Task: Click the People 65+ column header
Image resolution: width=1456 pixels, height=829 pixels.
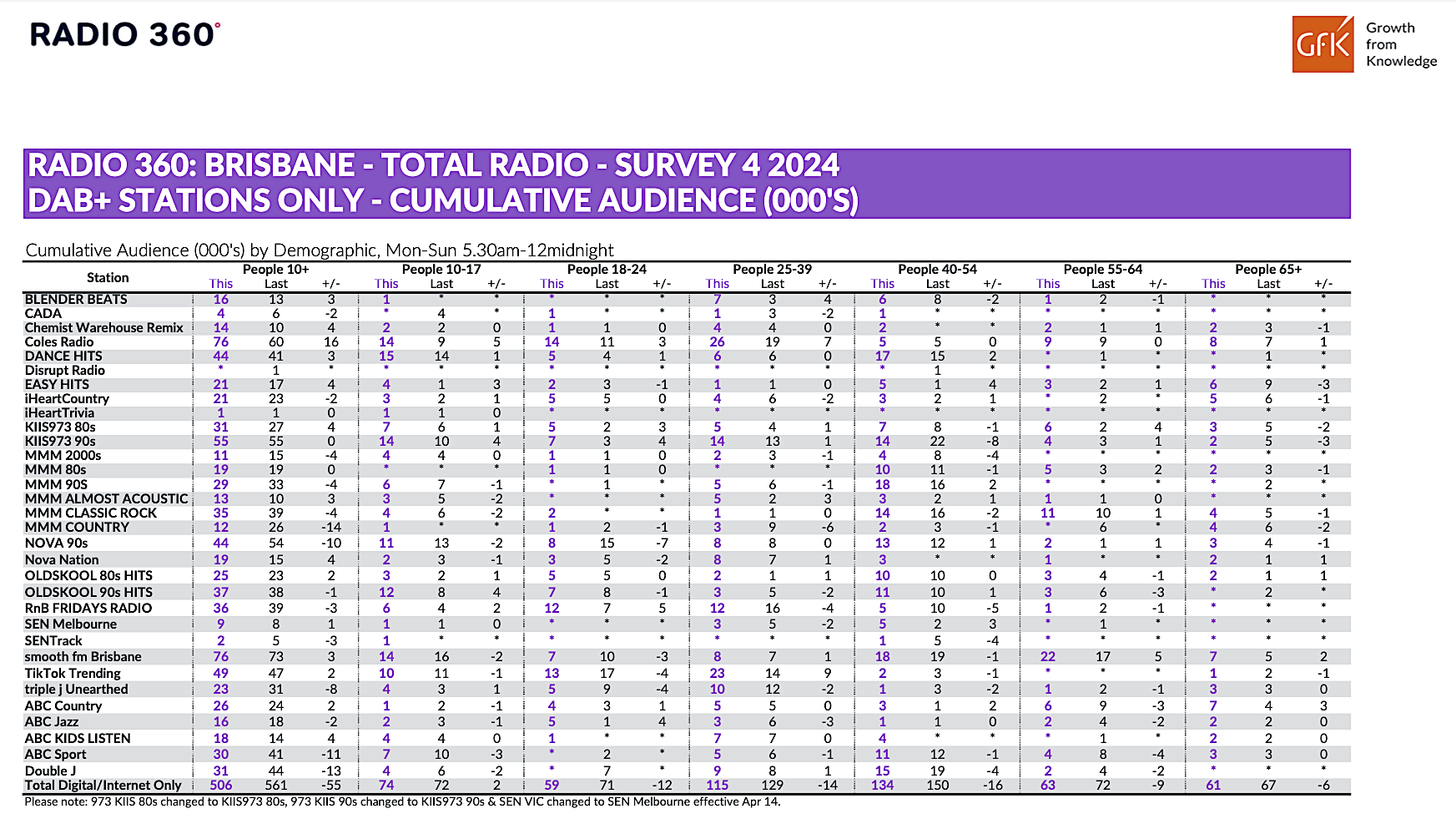Action: pyautogui.click(x=1268, y=269)
